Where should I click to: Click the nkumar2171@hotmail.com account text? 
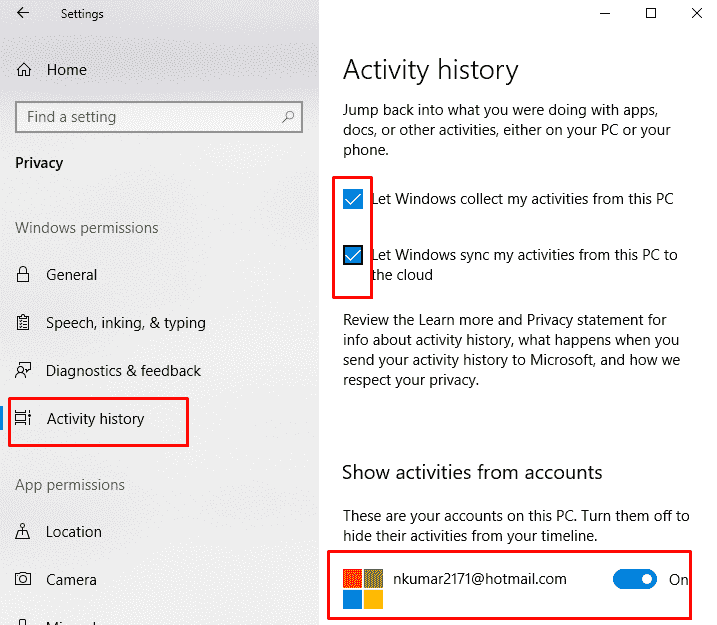[x=480, y=579]
